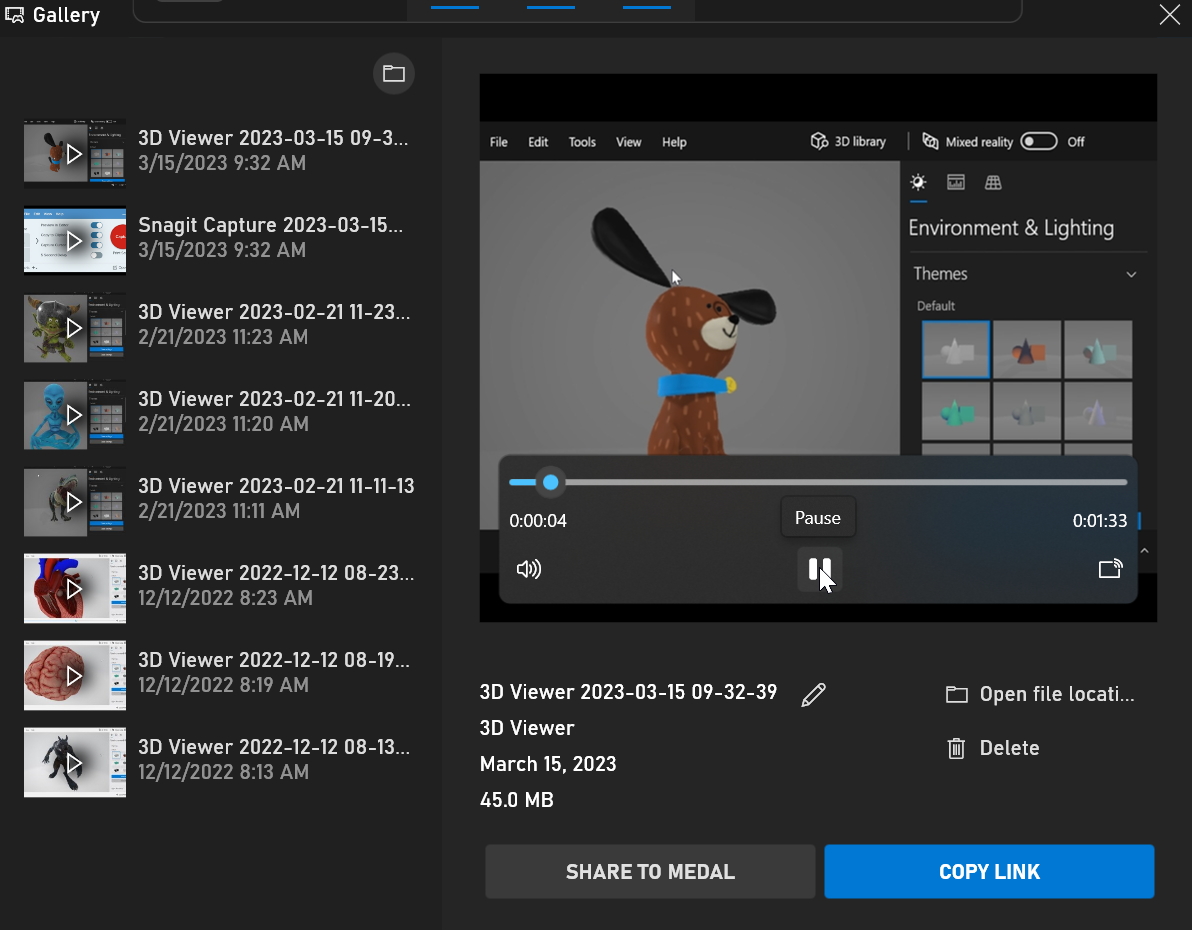Click the SHARE TO MEDAL button

pyautogui.click(x=649, y=871)
